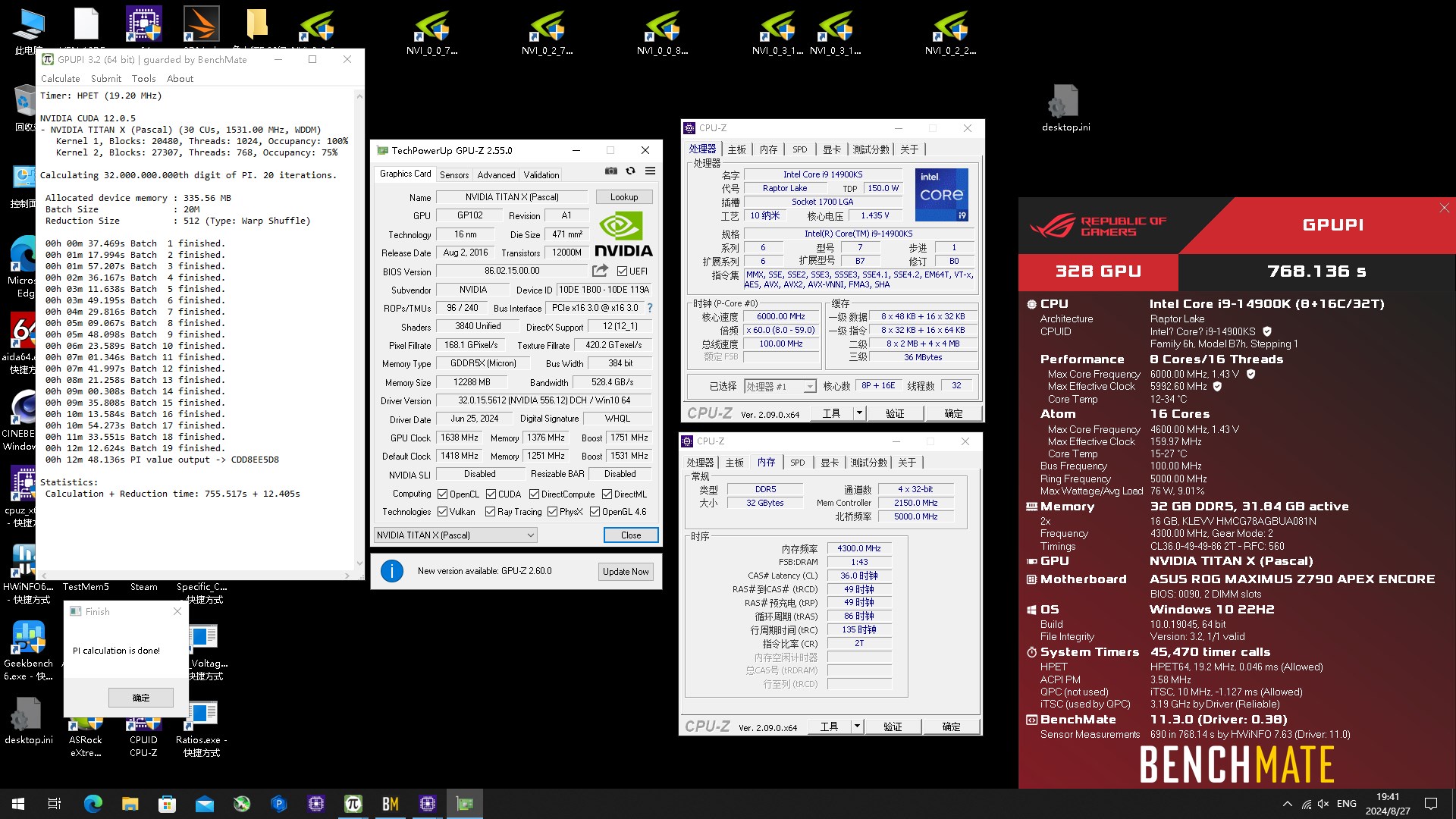Toggle the OpenCL checkbox

(x=442, y=494)
